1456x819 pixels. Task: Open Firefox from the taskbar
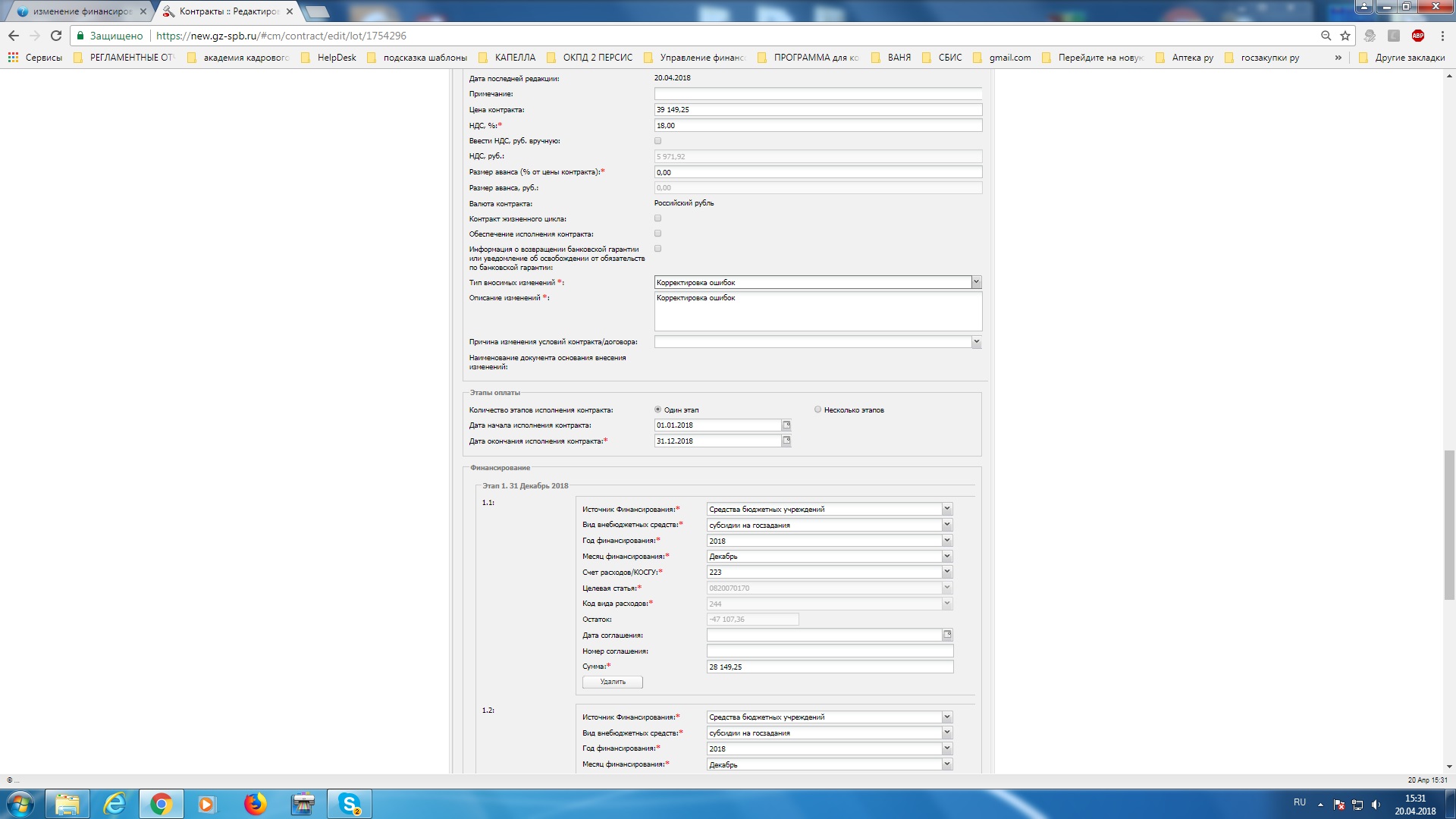tap(256, 804)
